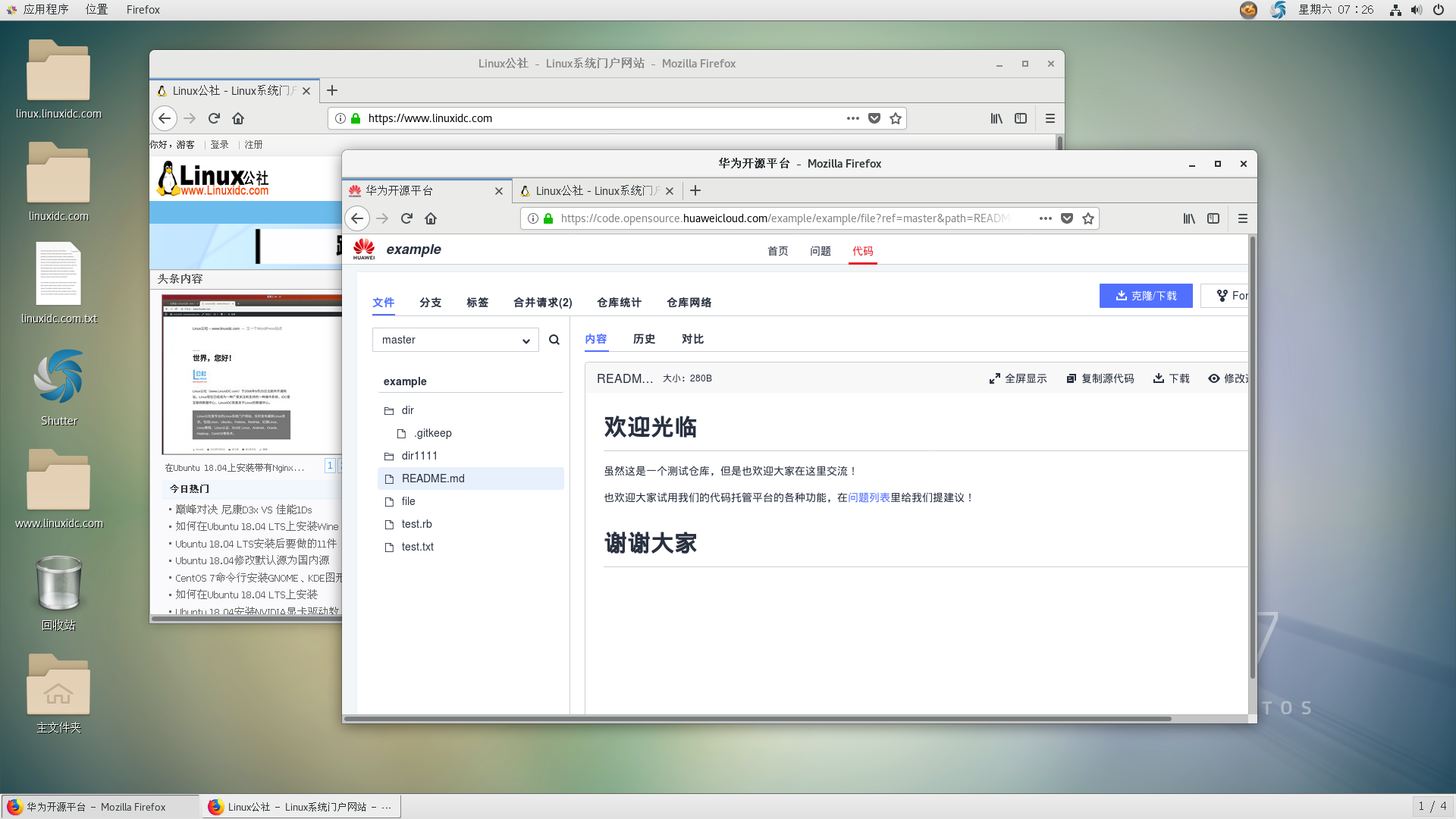Open library in Linux公社 background window
This screenshot has width=1456, height=819.
click(x=996, y=118)
